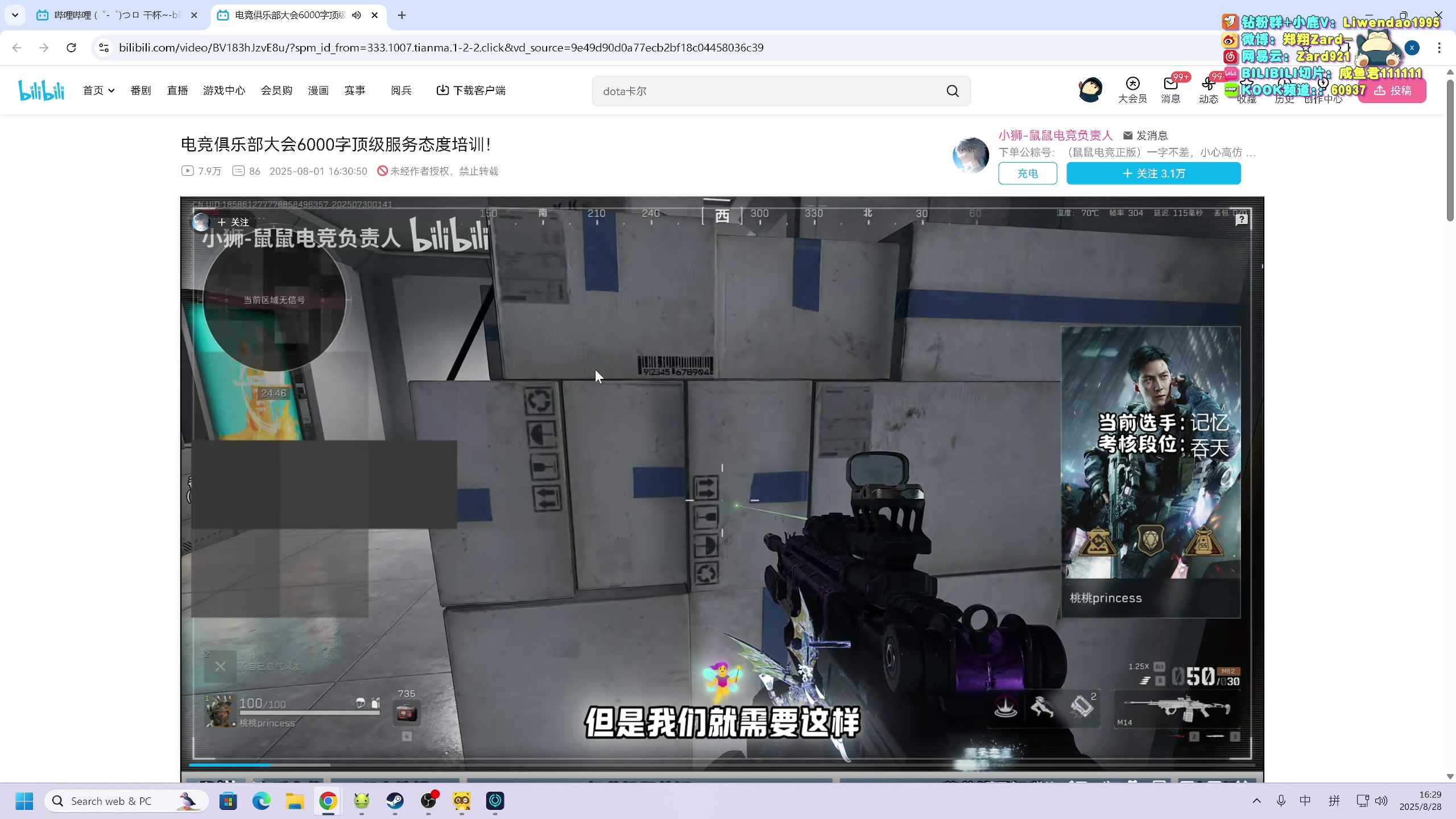Open uploader name 小狮-鼠鼠电竞负责人
Viewport: 1456px width, 819px height.
point(1056,135)
